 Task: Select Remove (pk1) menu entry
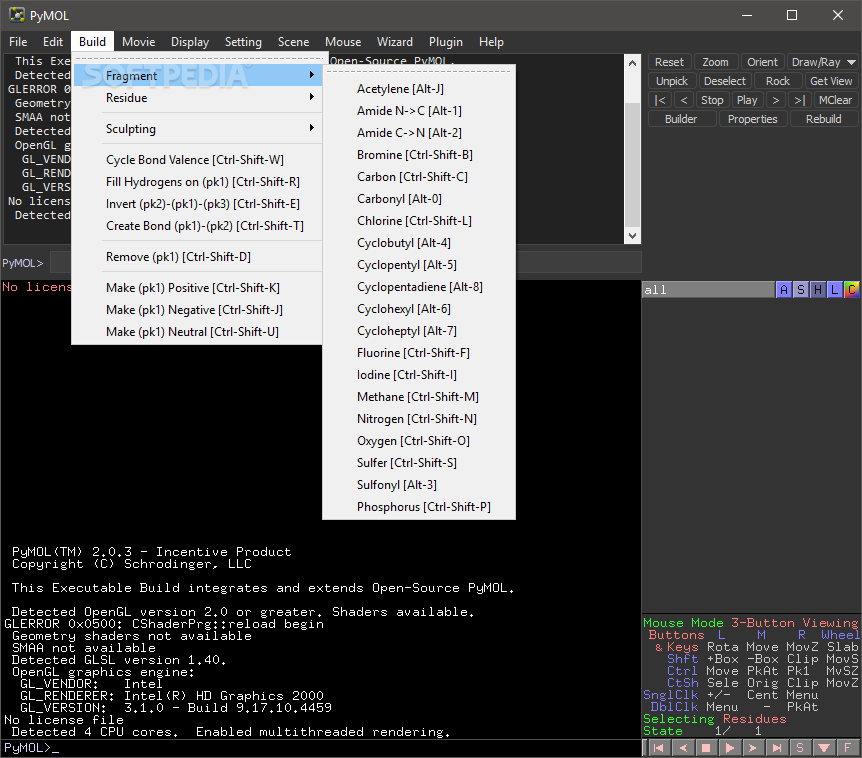click(198, 257)
